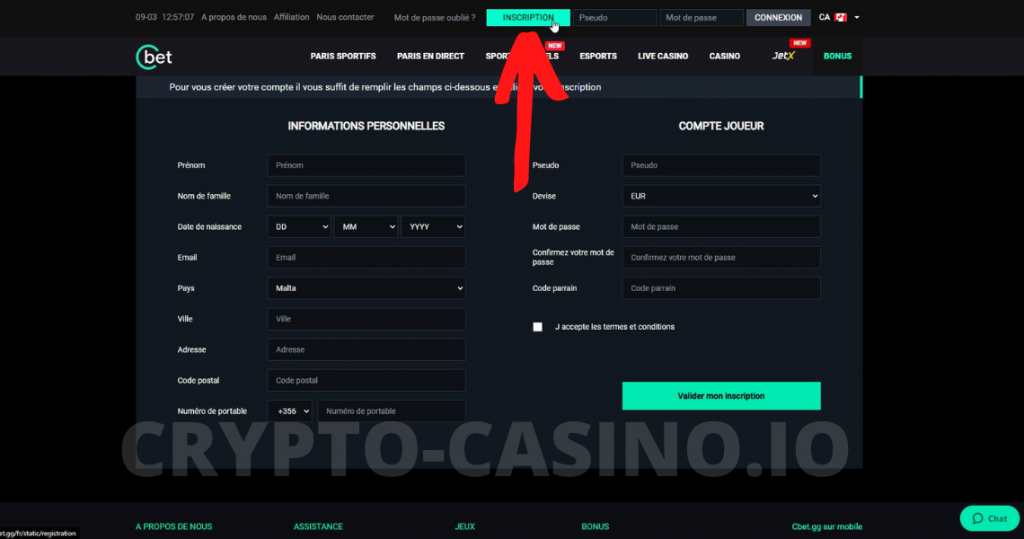Image resolution: width=1024 pixels, height=539 pixels.
Task: Expand the +356 phone prefix dropdown
Action: click(x=289, y=411)
